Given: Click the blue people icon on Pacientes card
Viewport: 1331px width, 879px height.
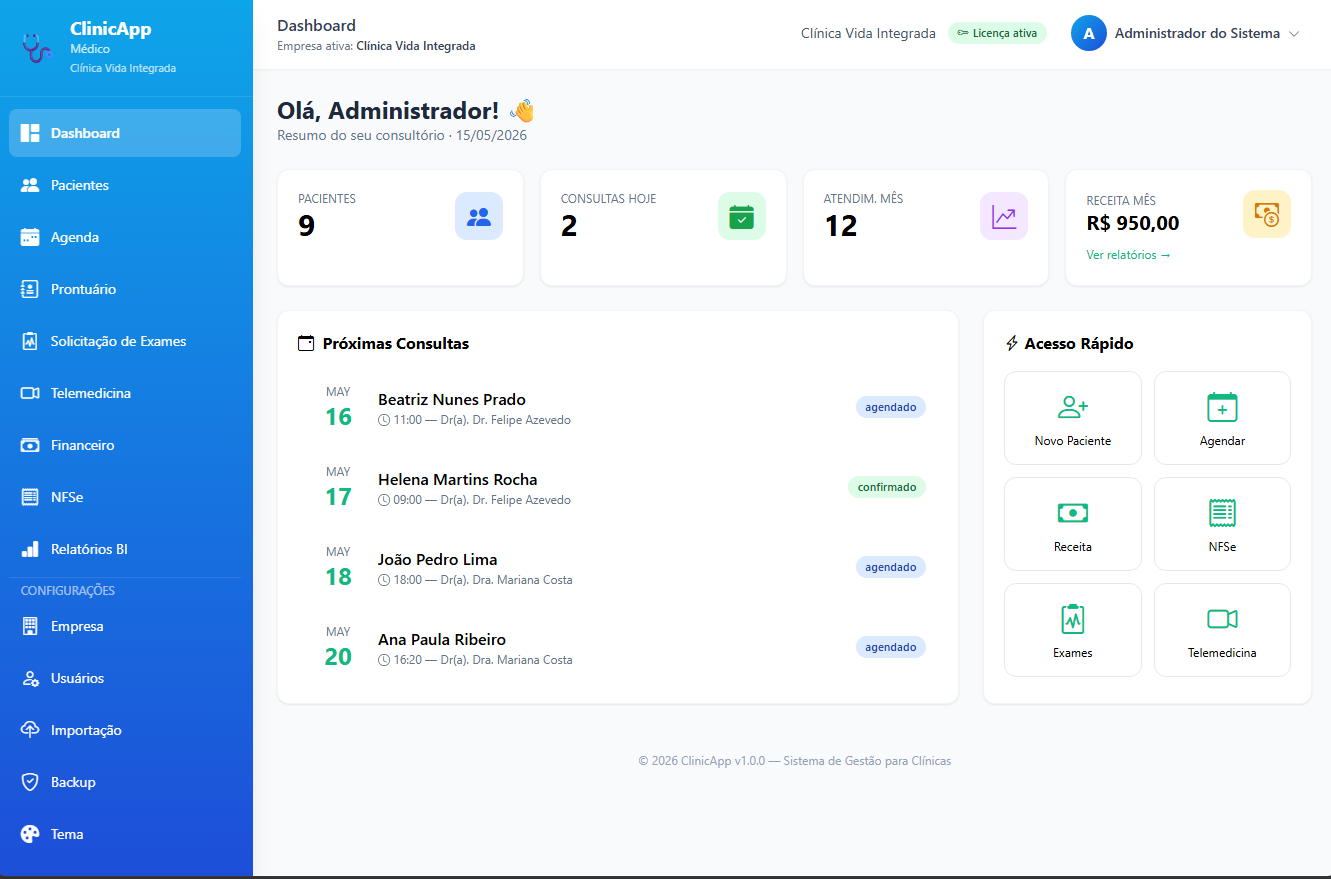Looking at the screenshot, I should (479, 216).
